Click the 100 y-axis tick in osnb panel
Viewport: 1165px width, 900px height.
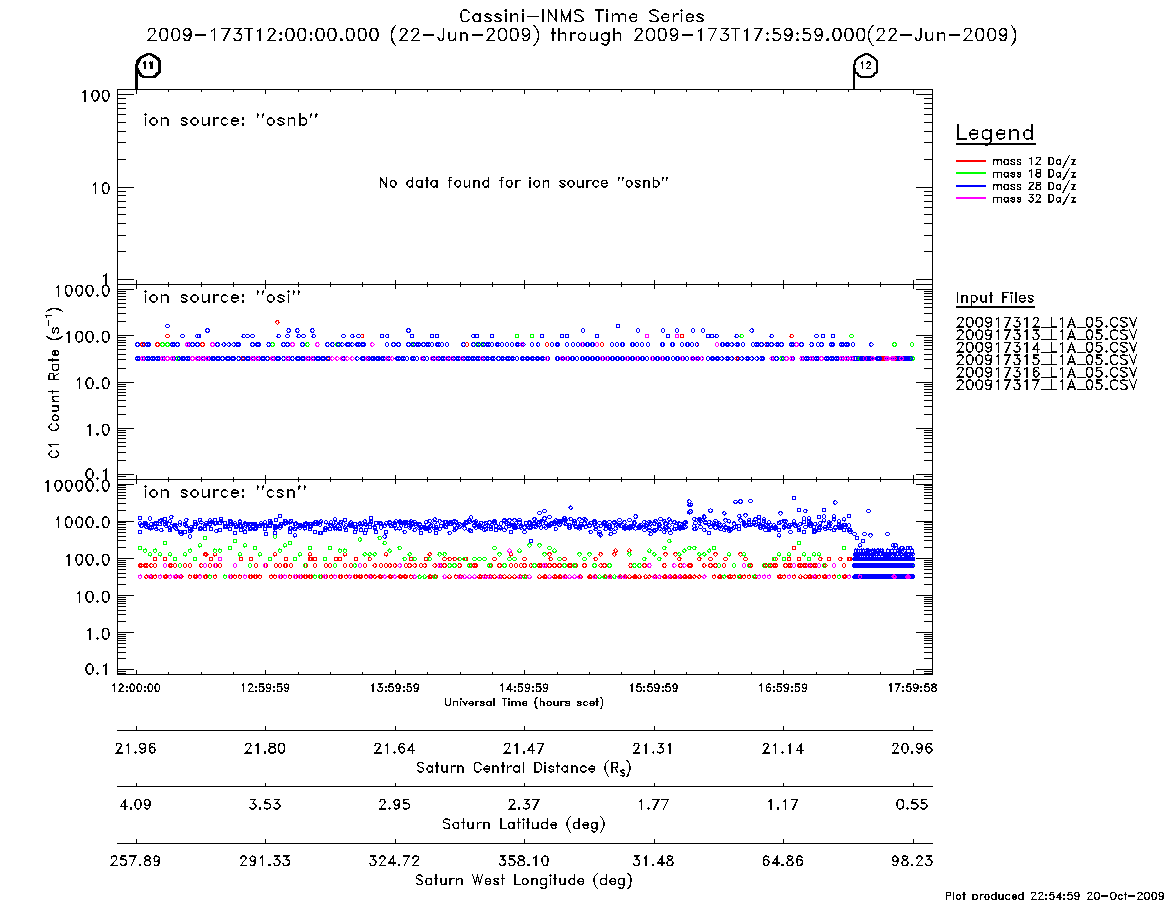96,96
